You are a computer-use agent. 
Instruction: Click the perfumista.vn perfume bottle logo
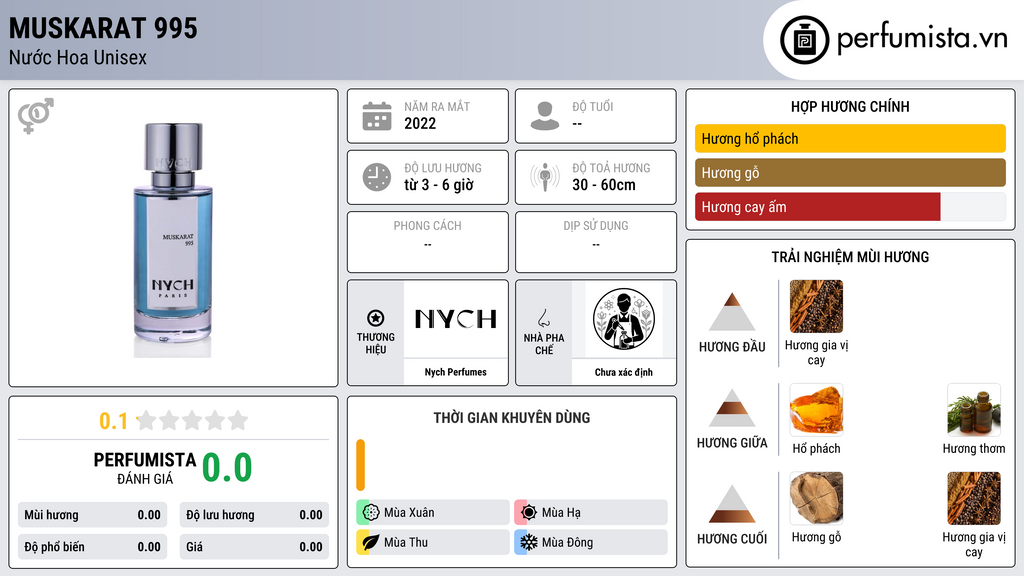click(804, 40)
